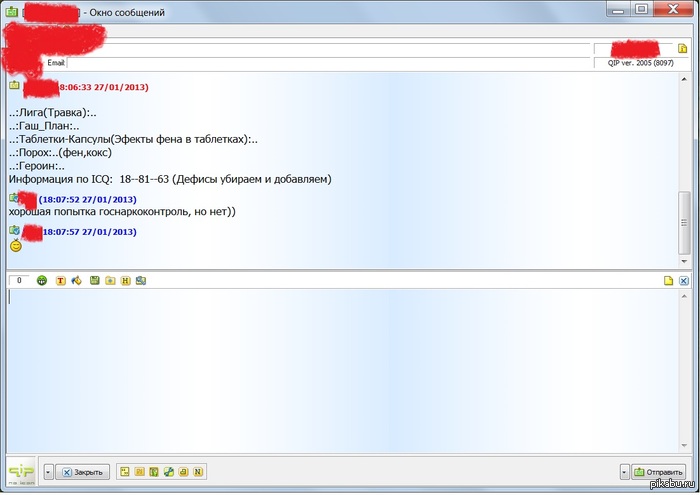Click the input area scrollbar down arrow

point(684,445)
